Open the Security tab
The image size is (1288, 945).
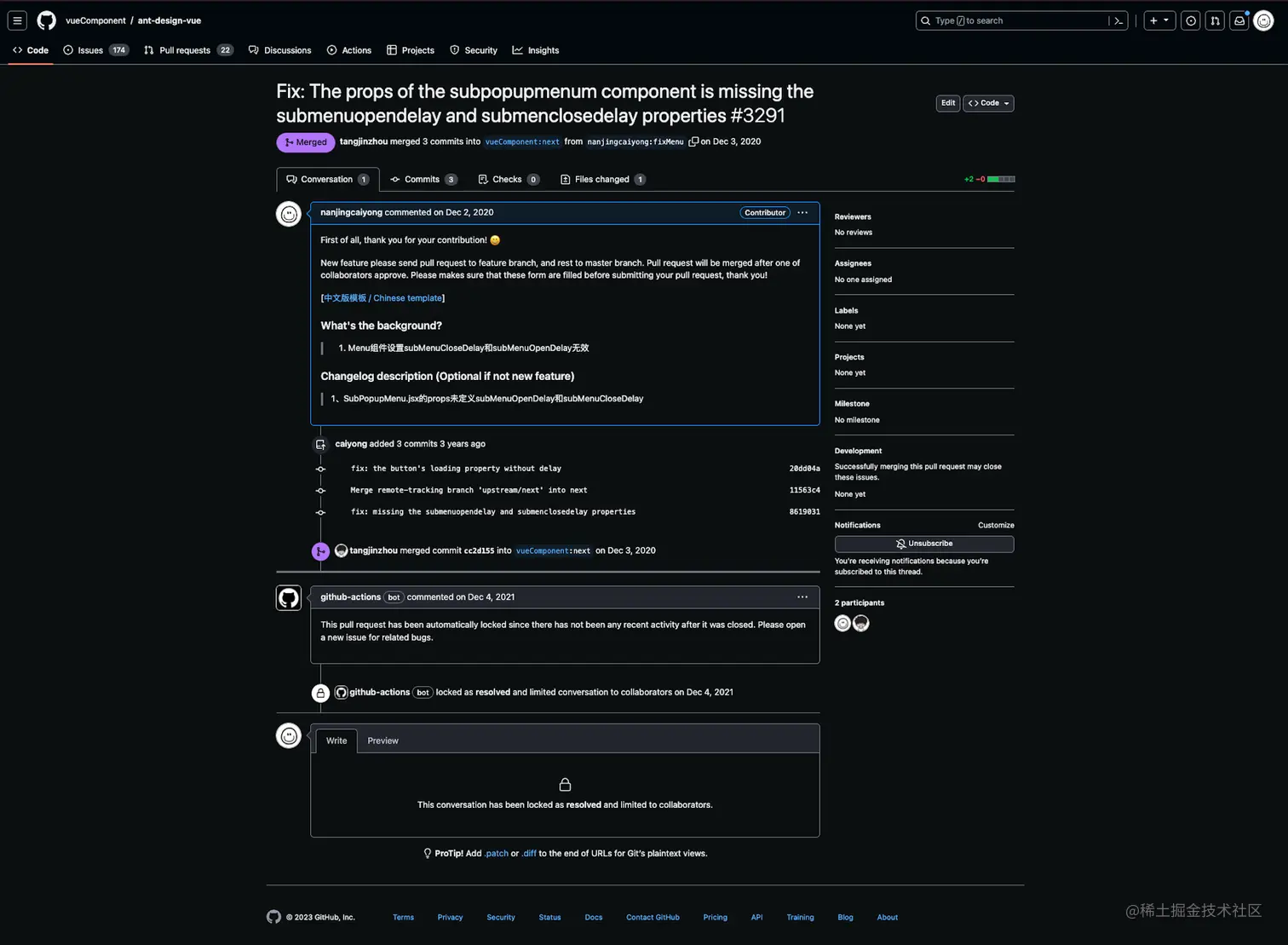tap(474, 50)
